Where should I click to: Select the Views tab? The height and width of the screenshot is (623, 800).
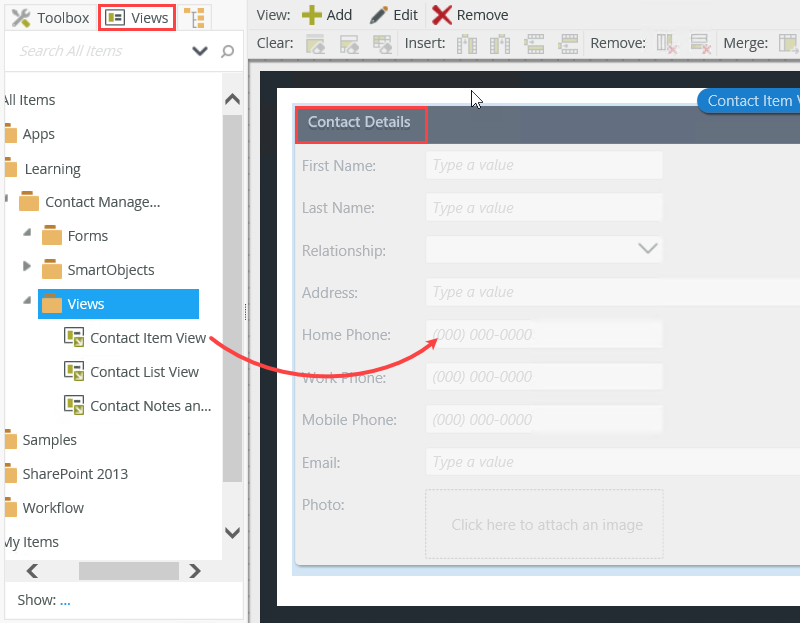(x=136, y=16)
